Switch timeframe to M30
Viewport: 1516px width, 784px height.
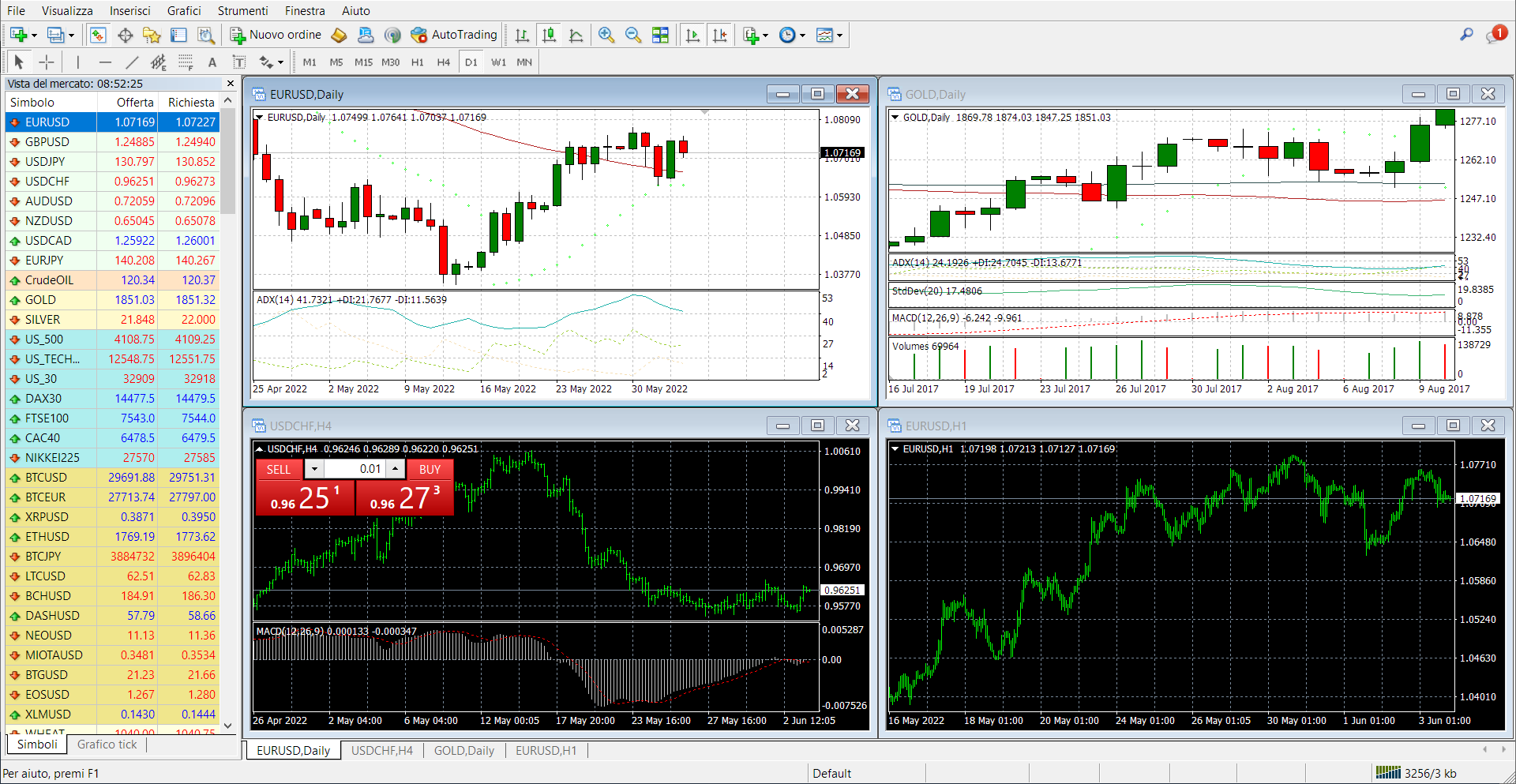[391, 62]
